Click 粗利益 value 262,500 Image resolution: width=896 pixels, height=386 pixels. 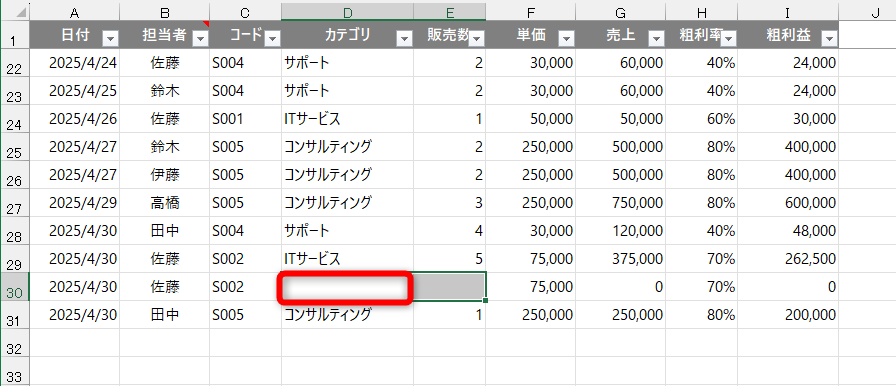click(810, 259)
